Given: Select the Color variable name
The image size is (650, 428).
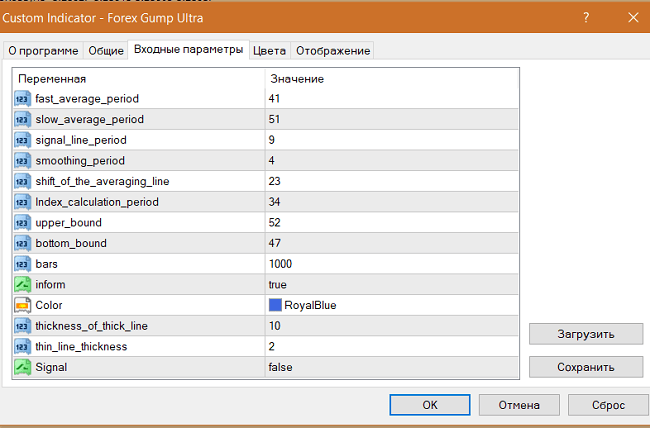Looking at the screenshot, I should [x=49, y=305].
